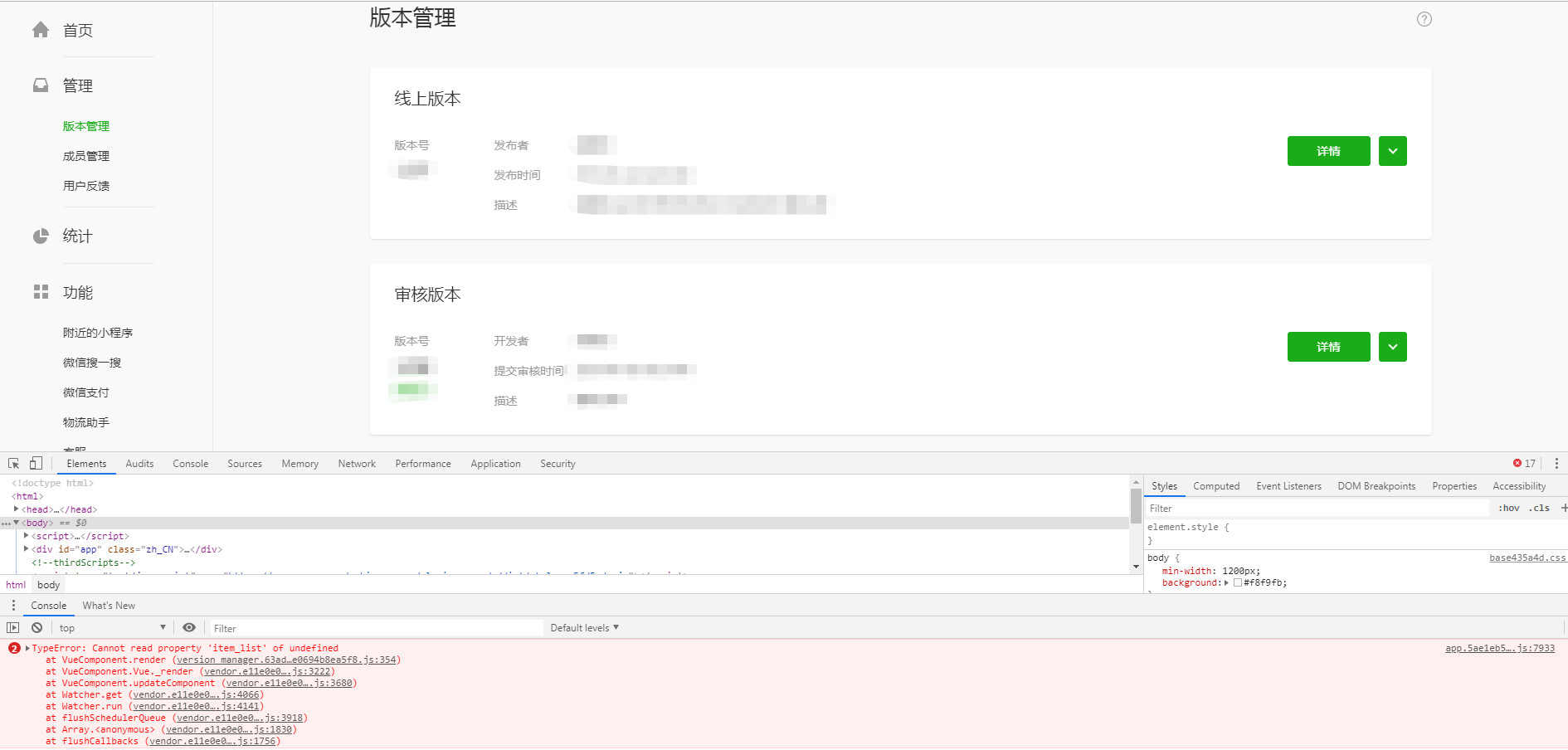Expand the head element node
This screenshot has height=750, width=1568.
[16, 509]
